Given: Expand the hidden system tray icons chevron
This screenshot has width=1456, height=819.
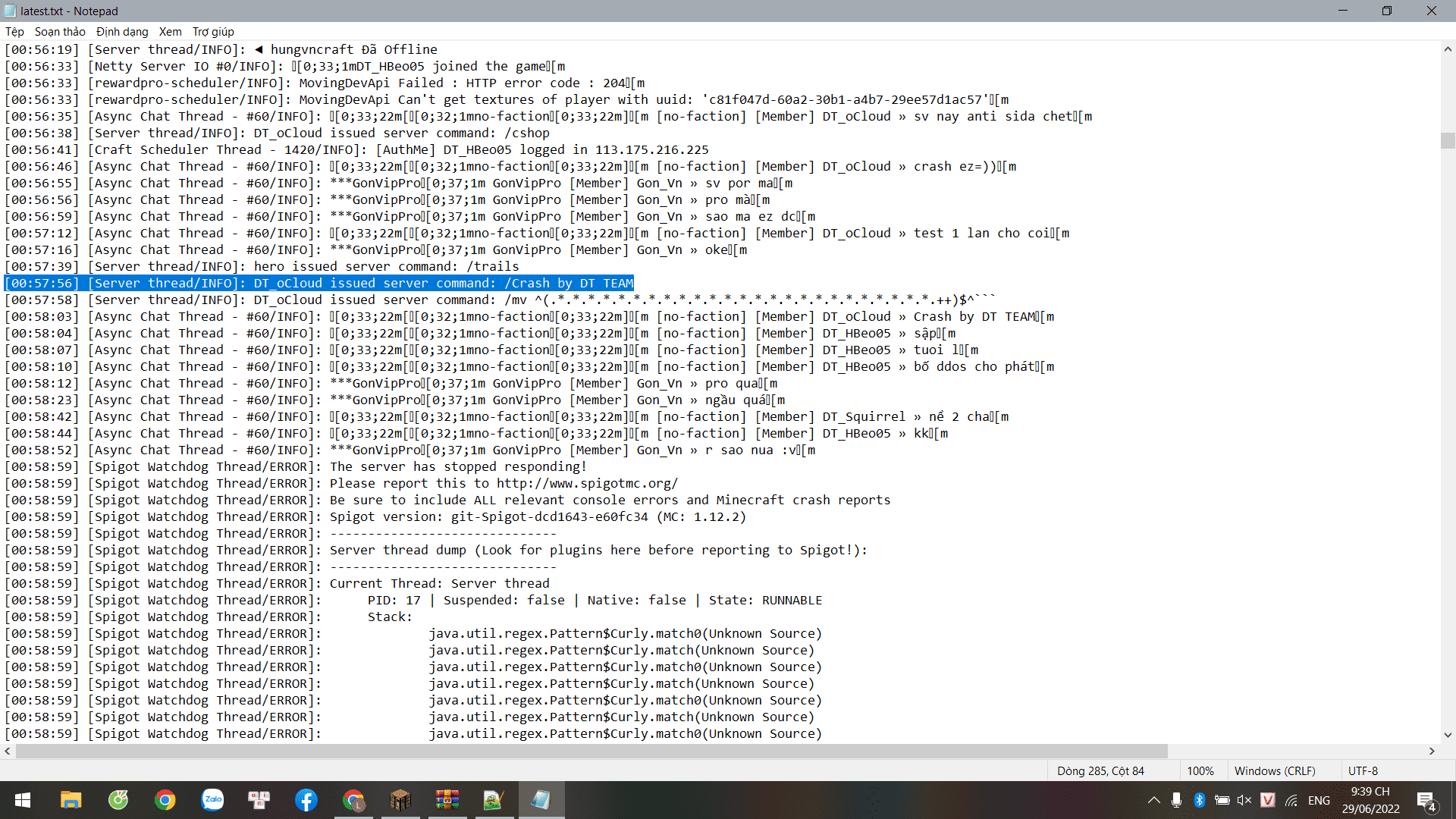Looking at the screenshot, I should 1153,800.
